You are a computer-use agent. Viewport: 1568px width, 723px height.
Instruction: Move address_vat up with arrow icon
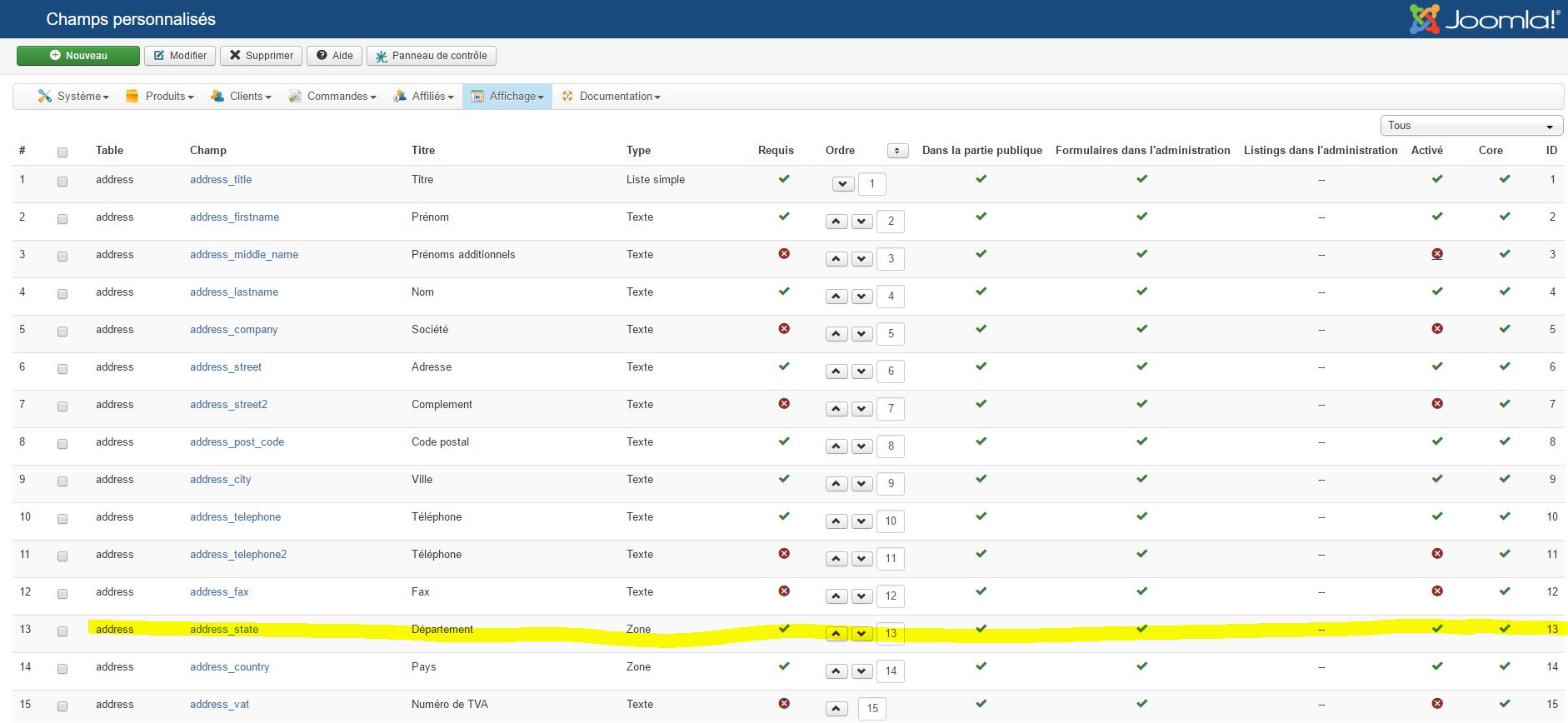[x=836, y=709]
